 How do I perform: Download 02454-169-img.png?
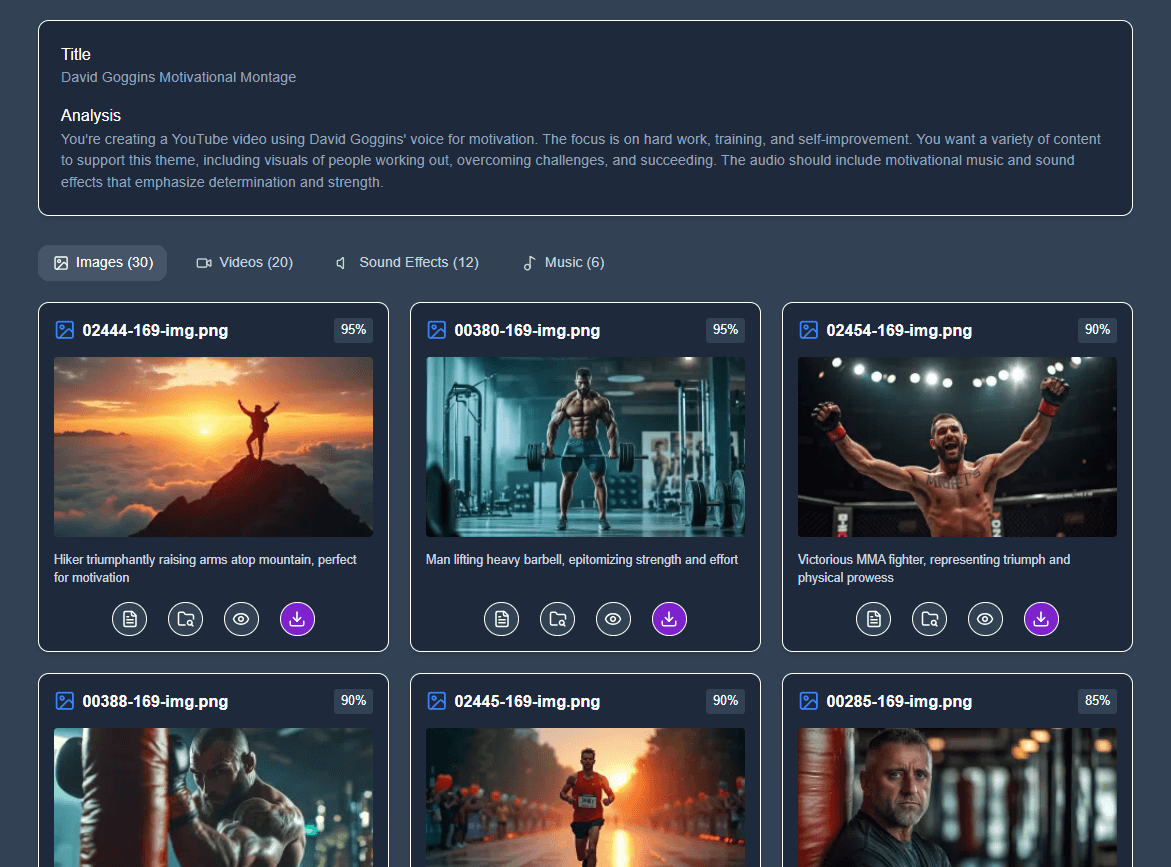click(1041, 619)
